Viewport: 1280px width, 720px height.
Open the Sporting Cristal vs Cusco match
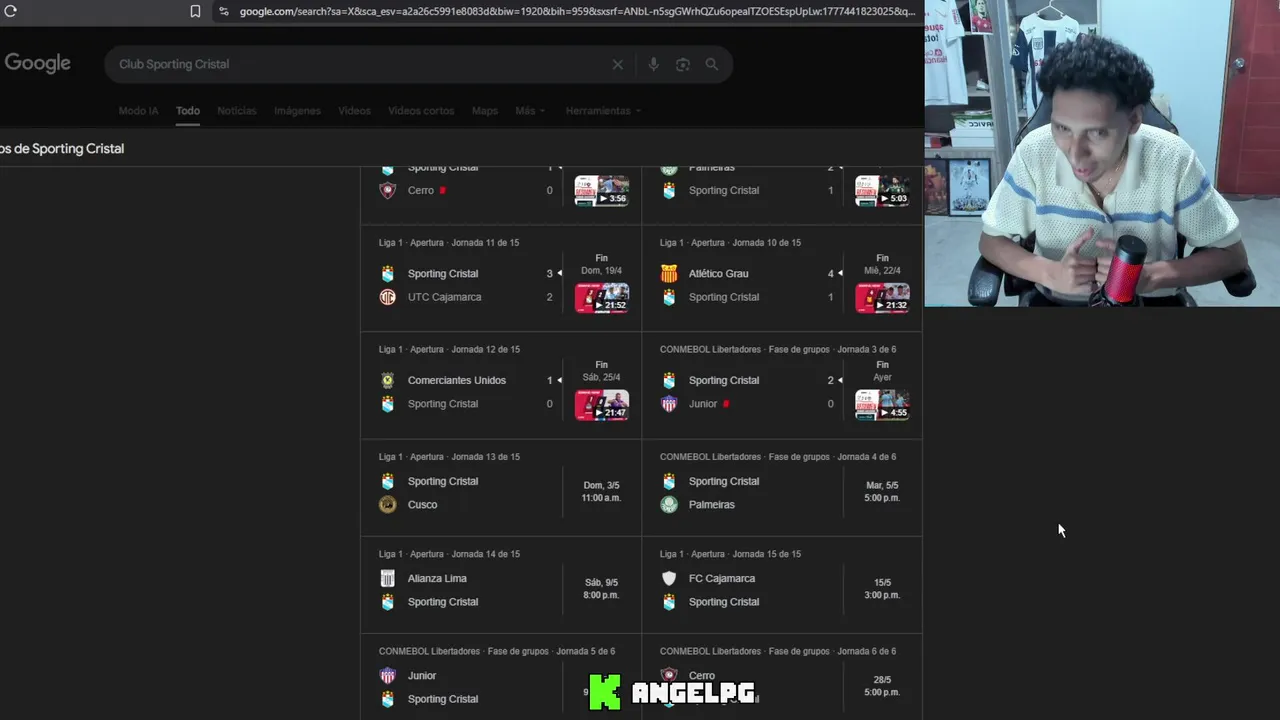[501, 488]
